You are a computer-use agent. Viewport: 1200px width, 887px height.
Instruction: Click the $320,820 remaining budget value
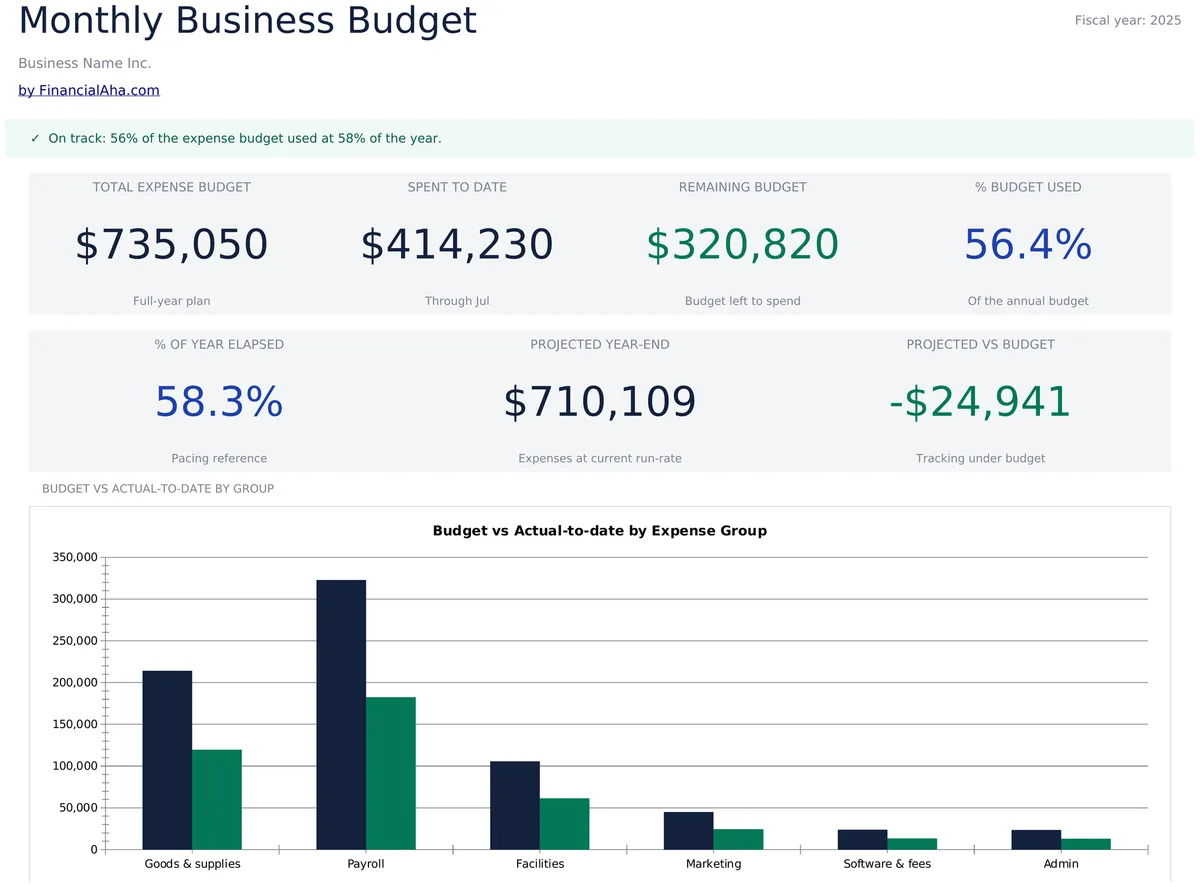point(742,245)
